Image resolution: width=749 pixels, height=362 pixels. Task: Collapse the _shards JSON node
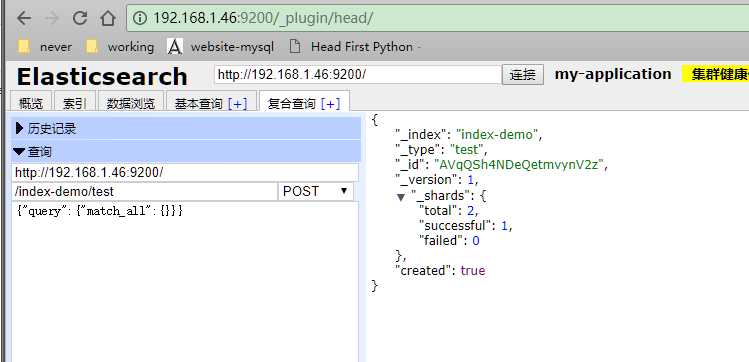(401, 197)
